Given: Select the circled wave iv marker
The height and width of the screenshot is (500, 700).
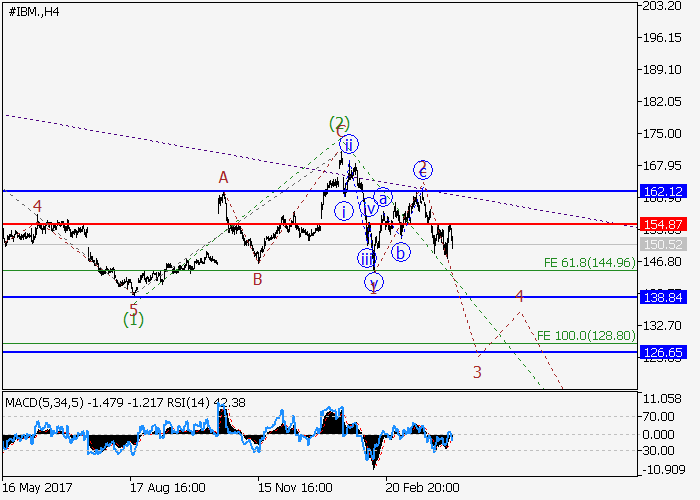Looking at the screenshot, I should click(x=368, y=208).
